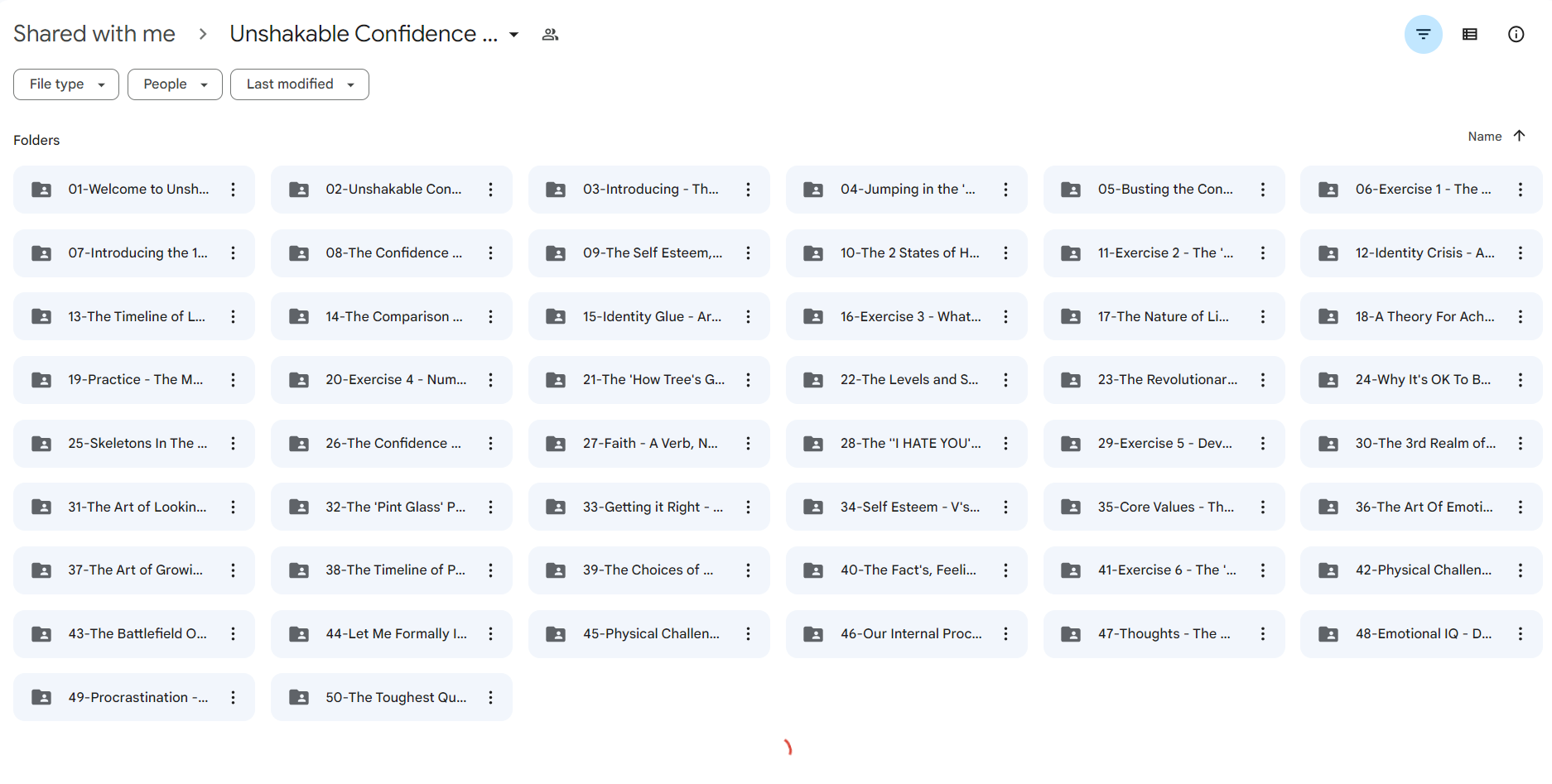Viewport: 1552px width, 784px height.
Task: Select folder 16-Exercise 3 - What...
Action: 907,316
